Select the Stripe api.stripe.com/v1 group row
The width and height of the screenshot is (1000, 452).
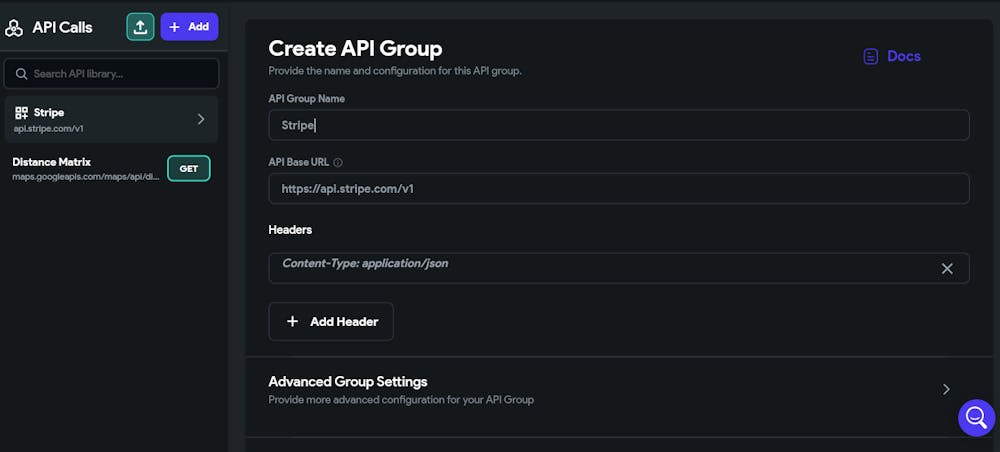[112, 119]
